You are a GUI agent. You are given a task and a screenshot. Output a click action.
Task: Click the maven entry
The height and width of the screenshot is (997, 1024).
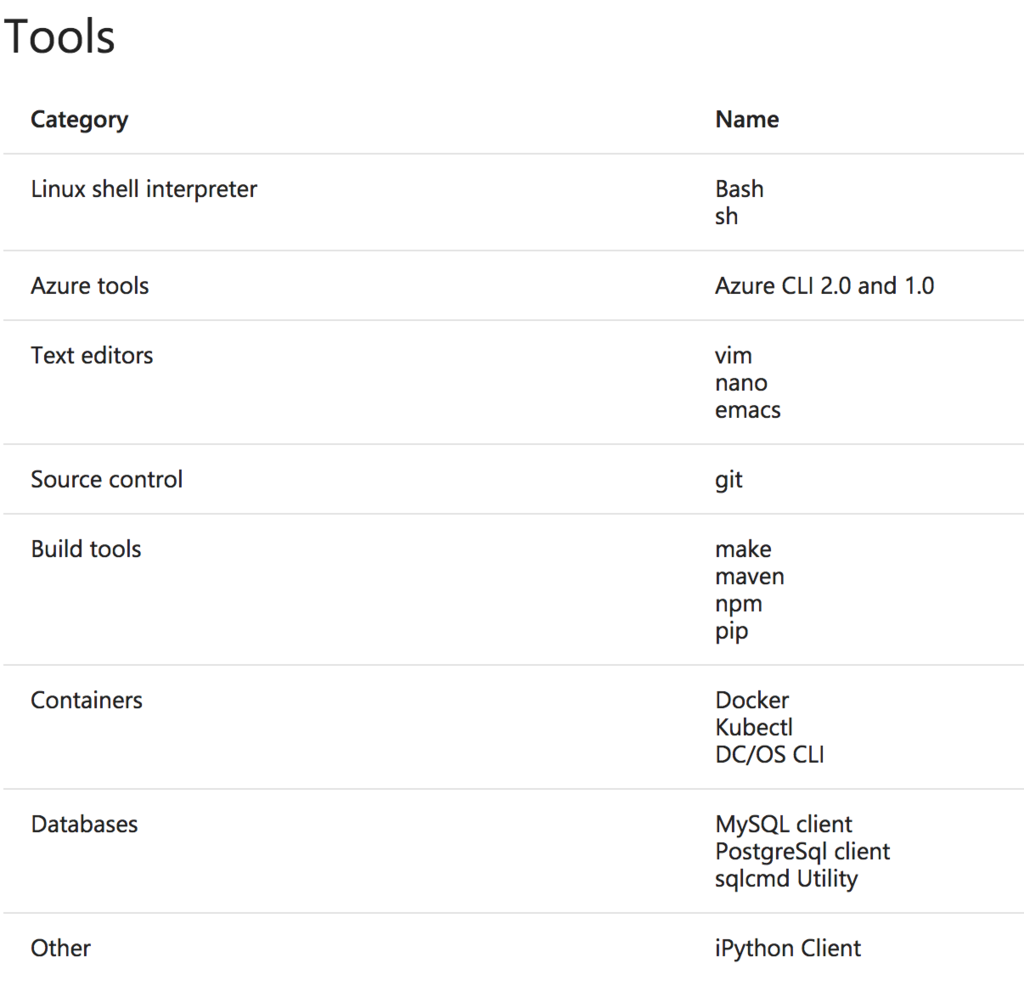750,577
